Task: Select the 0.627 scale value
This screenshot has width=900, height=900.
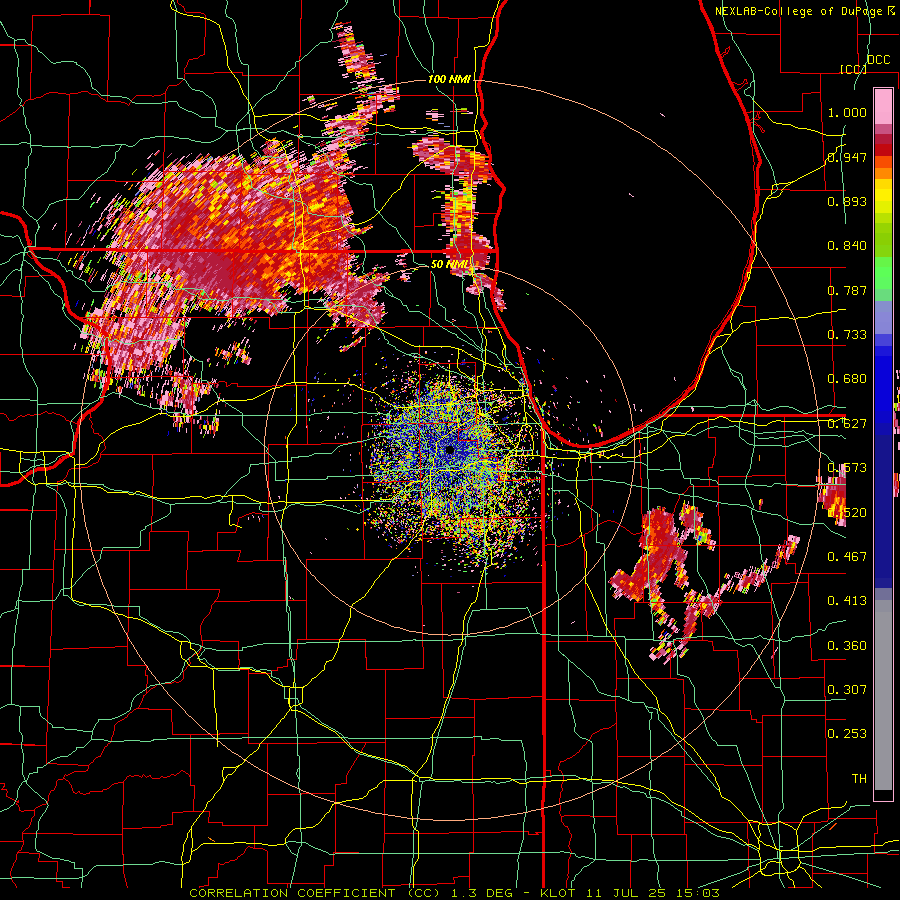Action: pos(847,424)
